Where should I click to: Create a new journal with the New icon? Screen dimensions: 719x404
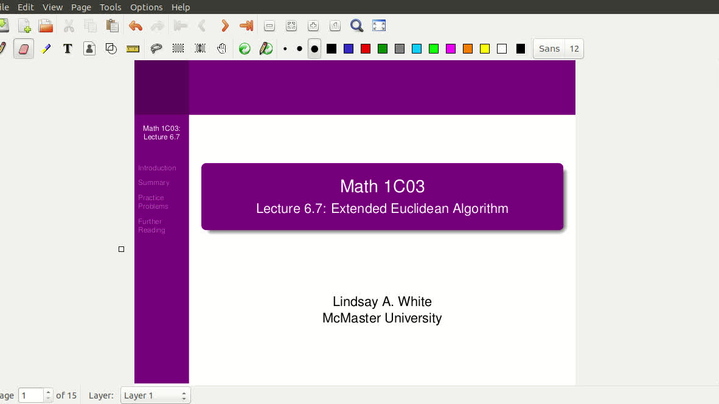pos(24,26)
